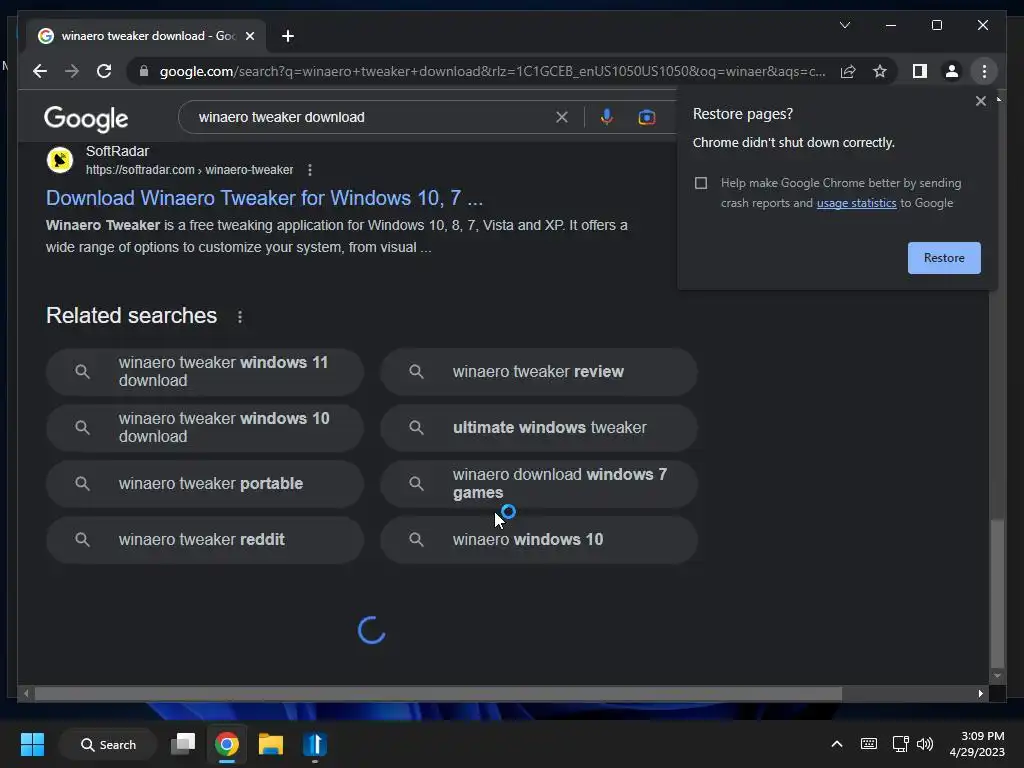Click the scroll down arrow
This screenshot has width=1024, height=768.
pos(997,676)
